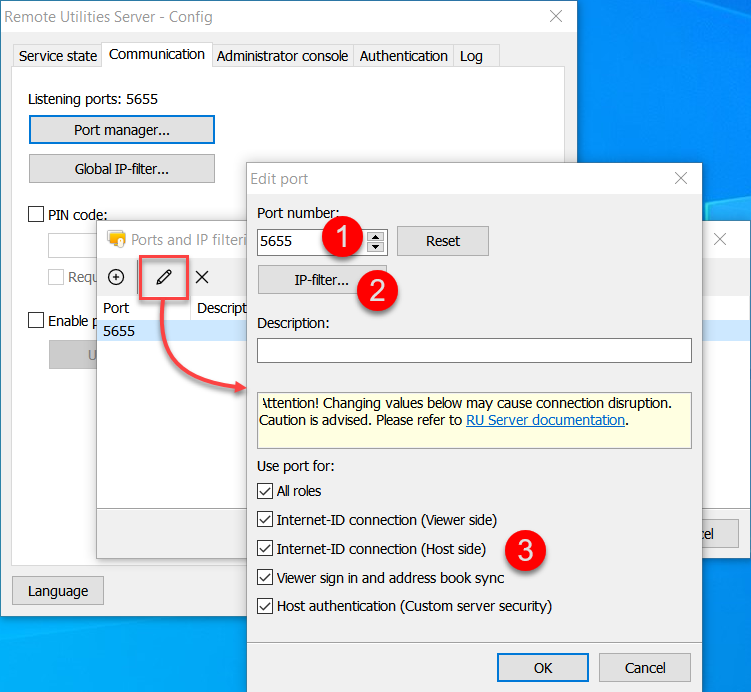The image size is (751, 692).
Task: Select the Communication tab
Action: coord(157,55)
